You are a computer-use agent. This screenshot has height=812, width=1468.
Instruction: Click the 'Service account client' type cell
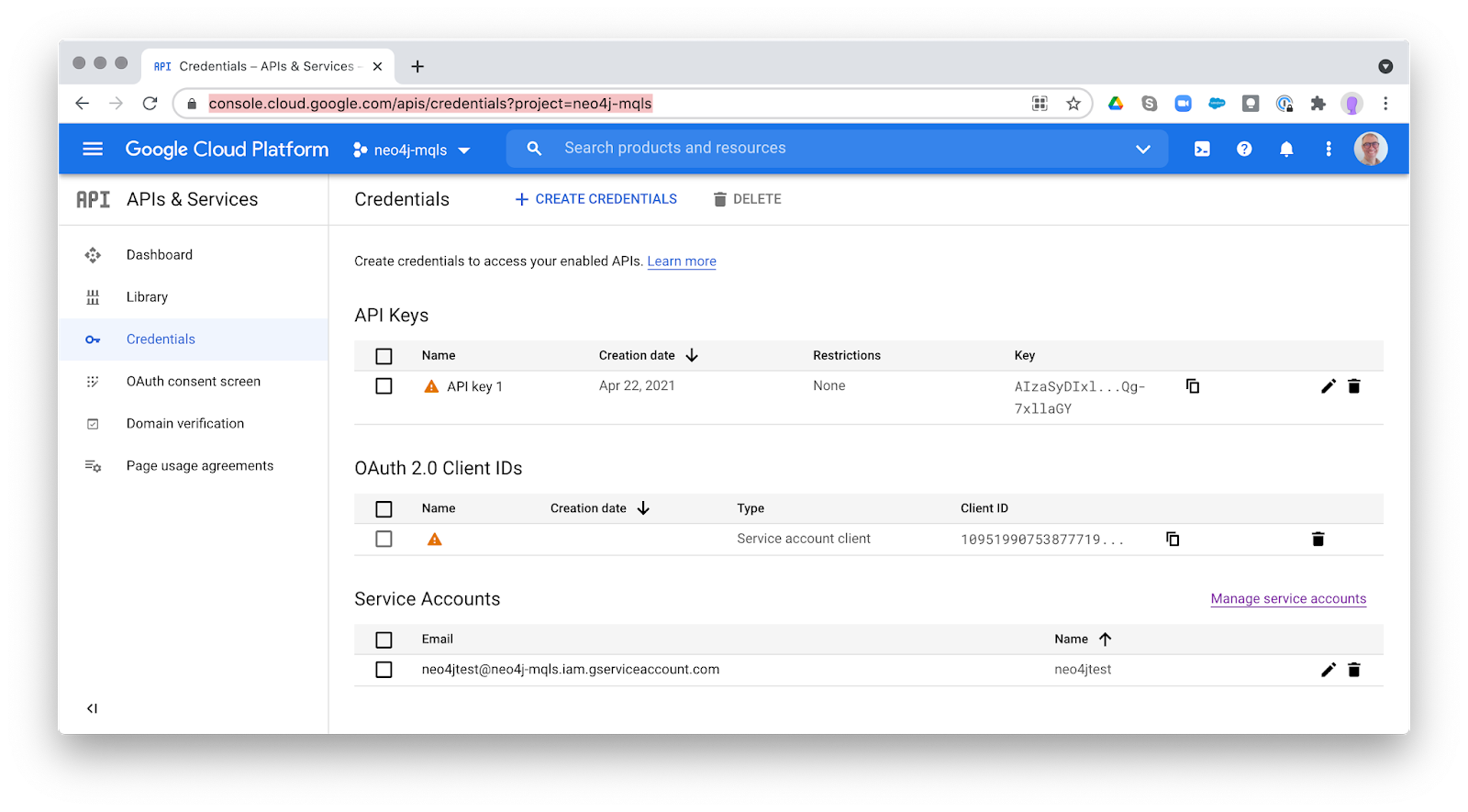pyautogui.click(x=804, y=539)
